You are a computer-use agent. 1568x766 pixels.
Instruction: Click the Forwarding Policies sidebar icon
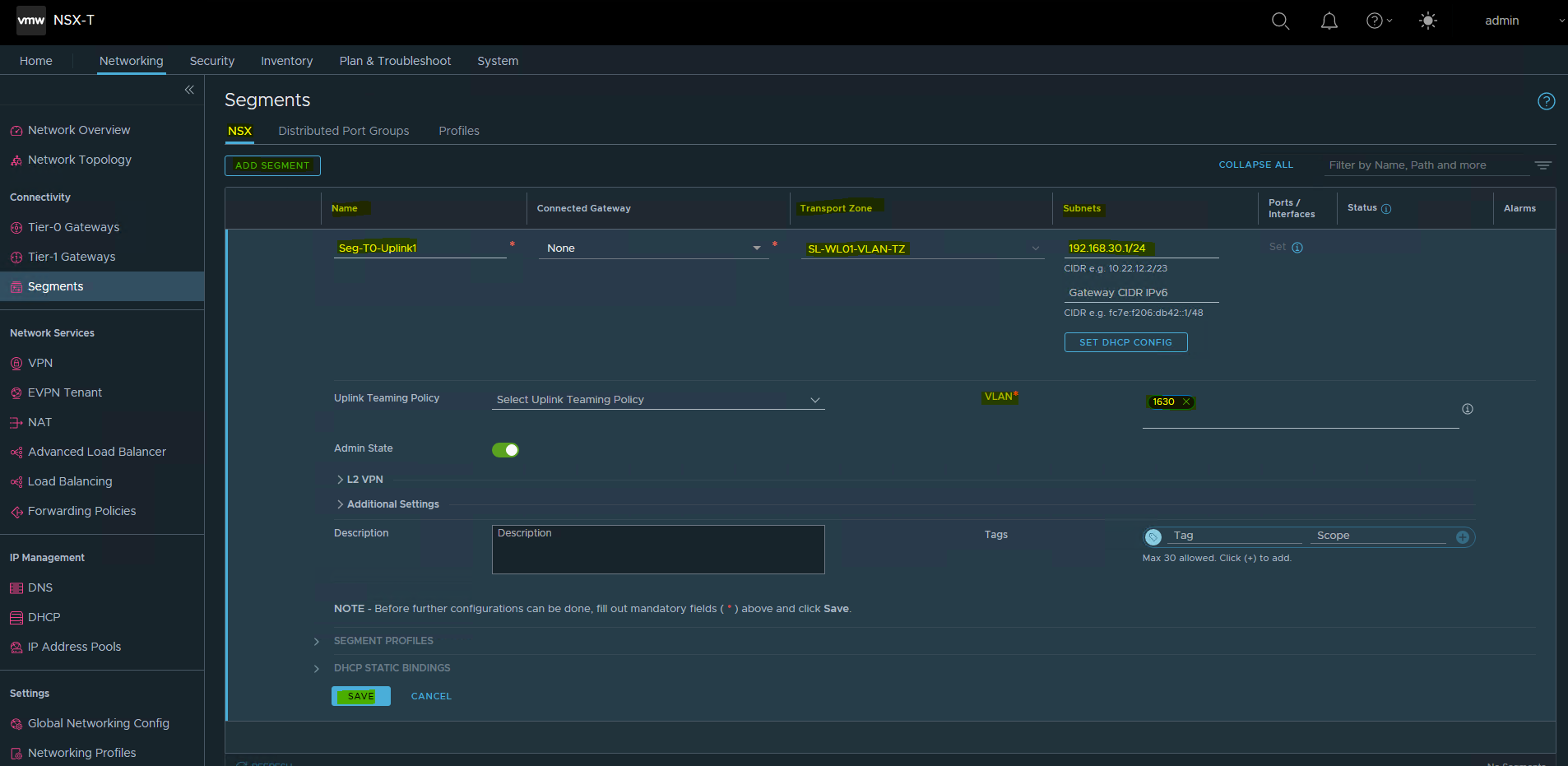tap(16, 512)
